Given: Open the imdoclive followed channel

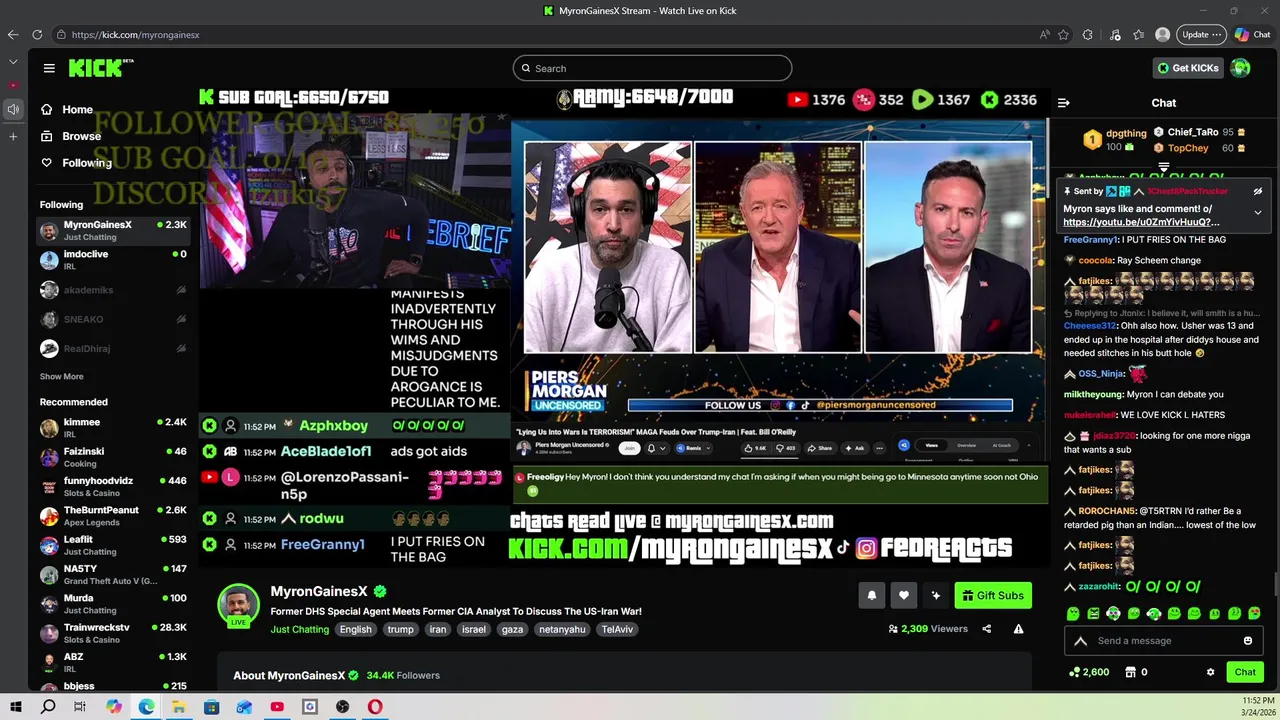Looking at the screenshot, I should (x=113, y=260).
